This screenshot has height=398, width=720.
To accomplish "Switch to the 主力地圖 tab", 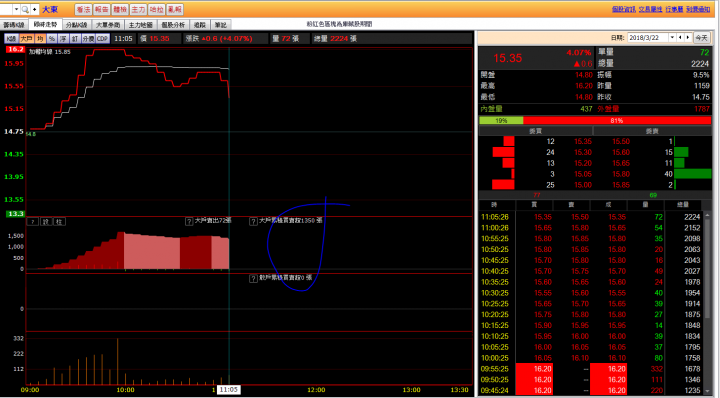I will [141, 25].
